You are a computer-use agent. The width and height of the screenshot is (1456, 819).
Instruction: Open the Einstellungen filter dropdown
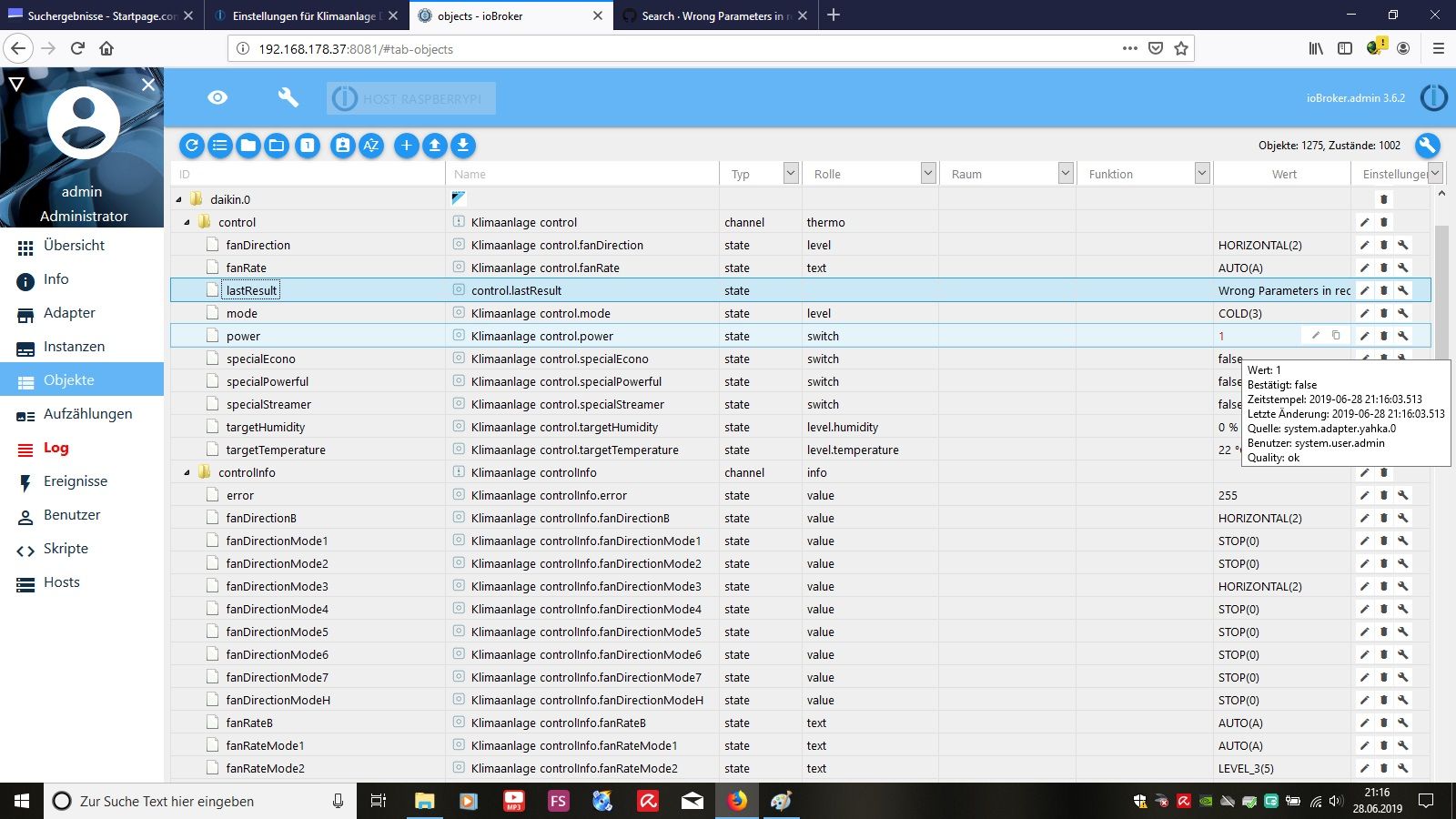point(1435,173)
